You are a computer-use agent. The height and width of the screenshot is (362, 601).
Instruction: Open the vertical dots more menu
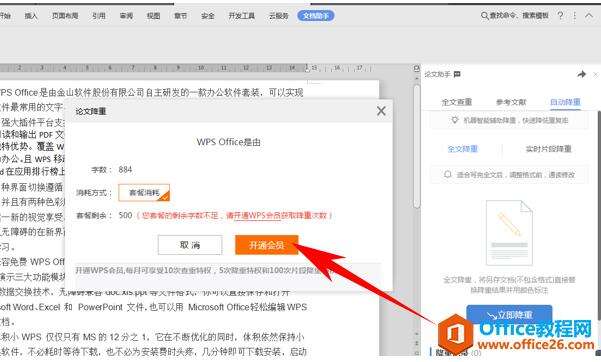[x=574, y=16]
